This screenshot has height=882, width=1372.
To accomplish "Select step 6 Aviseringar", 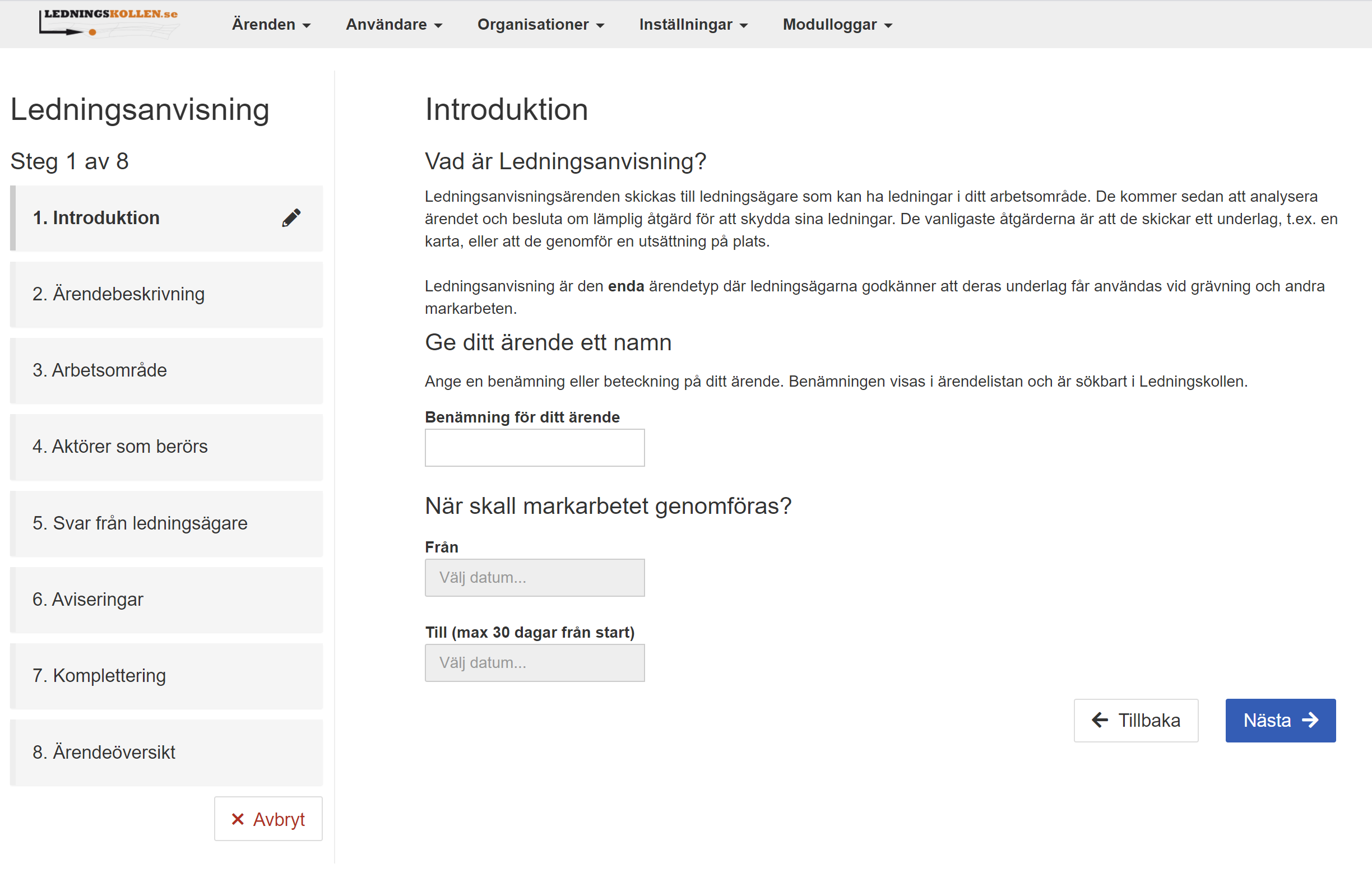I will [166, 600].
